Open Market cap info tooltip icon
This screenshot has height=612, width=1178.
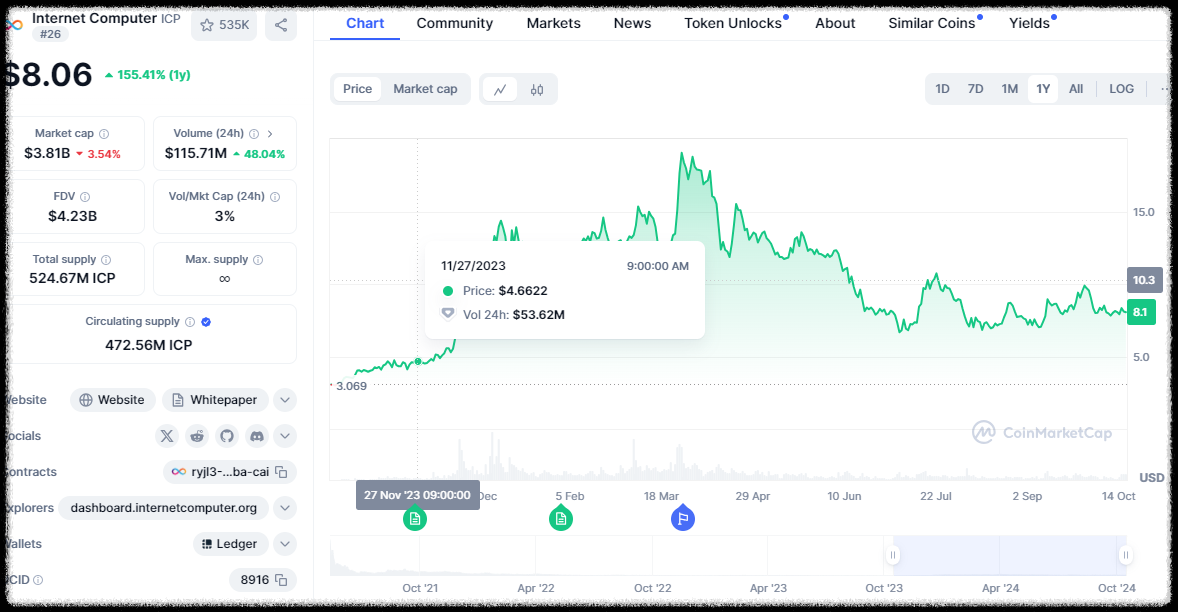(x=104, y=134)
